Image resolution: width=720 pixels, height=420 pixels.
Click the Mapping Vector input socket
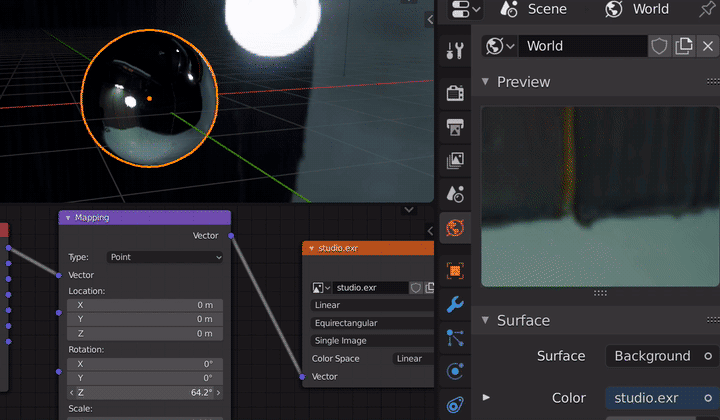(x=59, y=275)
